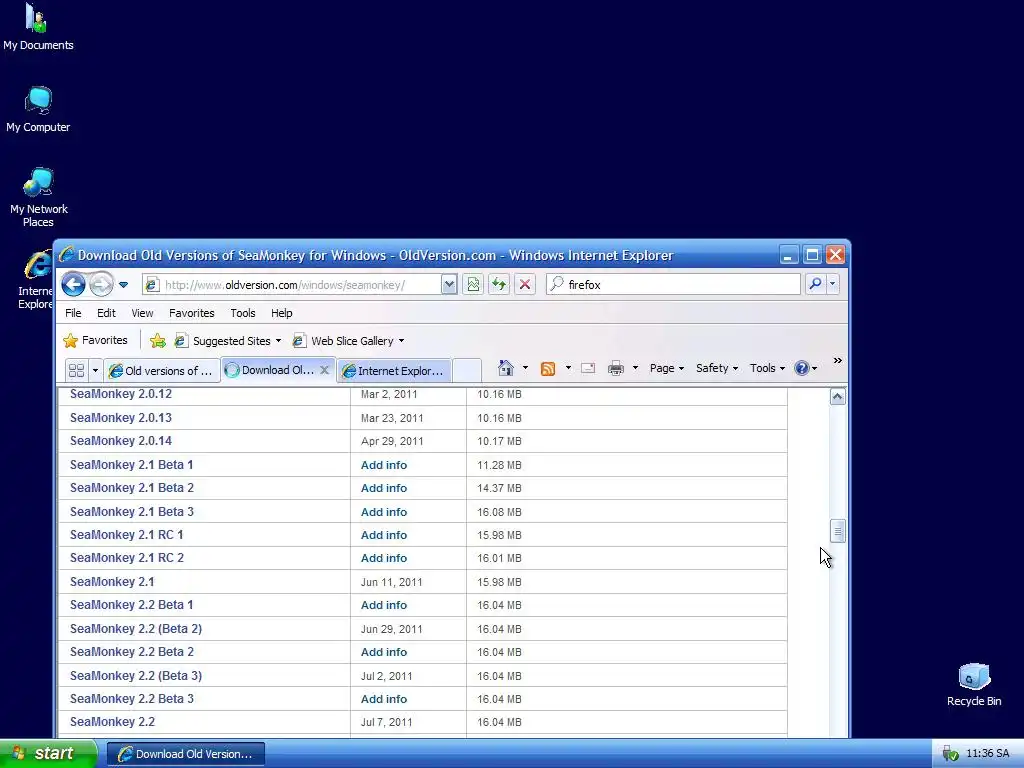Open the Favorites menu
Screen dimensions: 1024x768
pyautogui.click(x=191, y=313)
